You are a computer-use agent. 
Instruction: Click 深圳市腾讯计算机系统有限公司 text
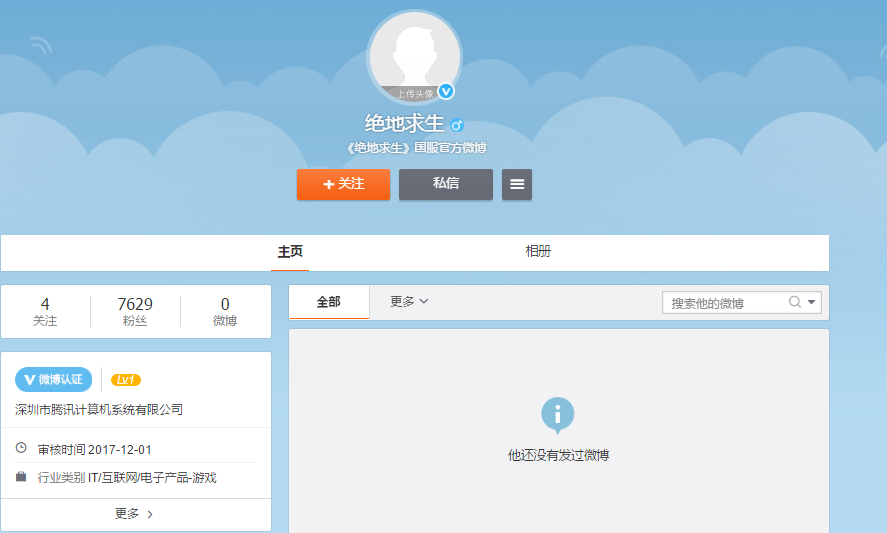pos(99,410)
